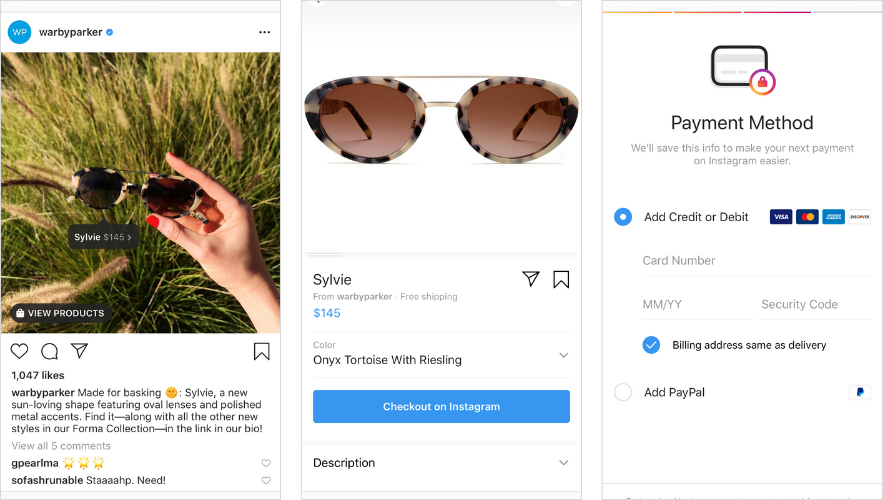
Task: Open the Color dropdown for Onyx Tortoise
Action: 563,355
